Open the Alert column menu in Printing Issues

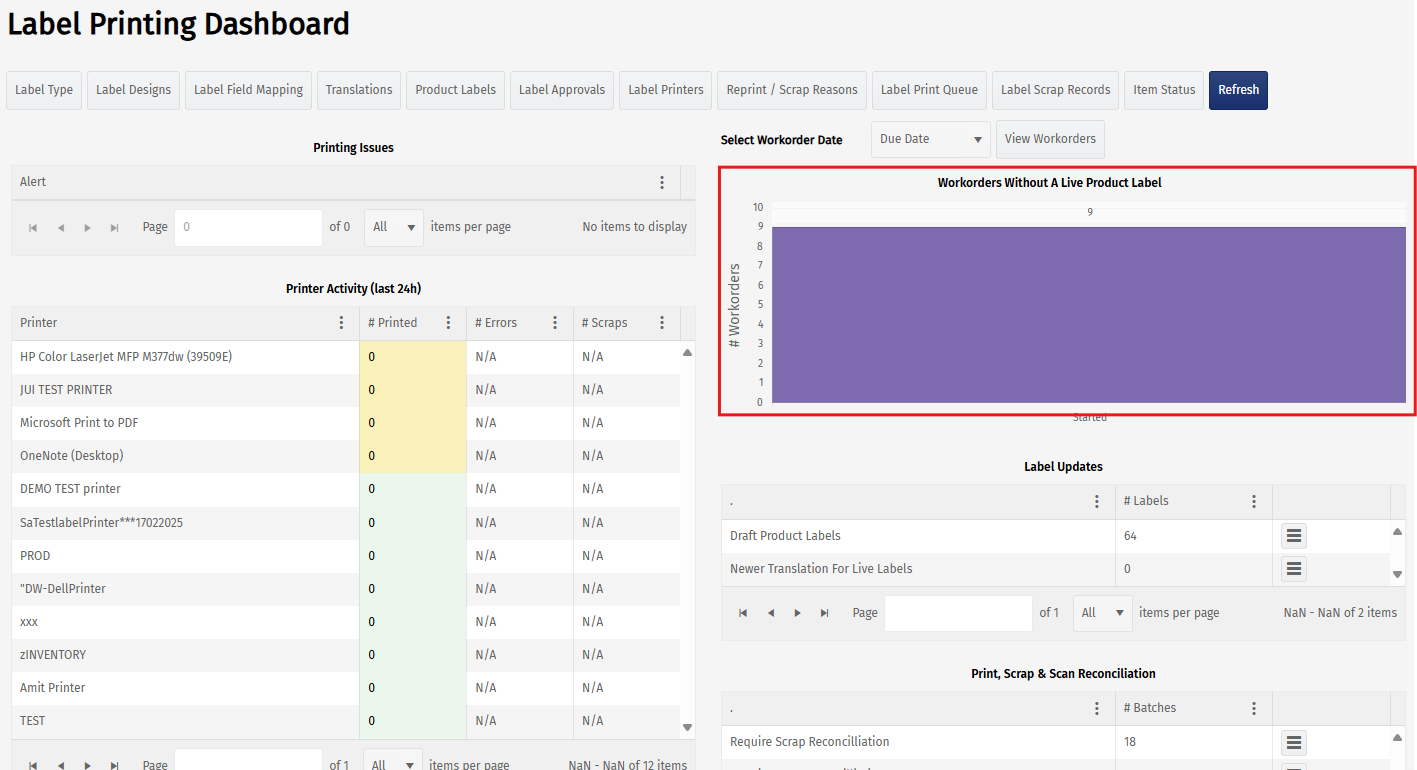tap(662, 182)
